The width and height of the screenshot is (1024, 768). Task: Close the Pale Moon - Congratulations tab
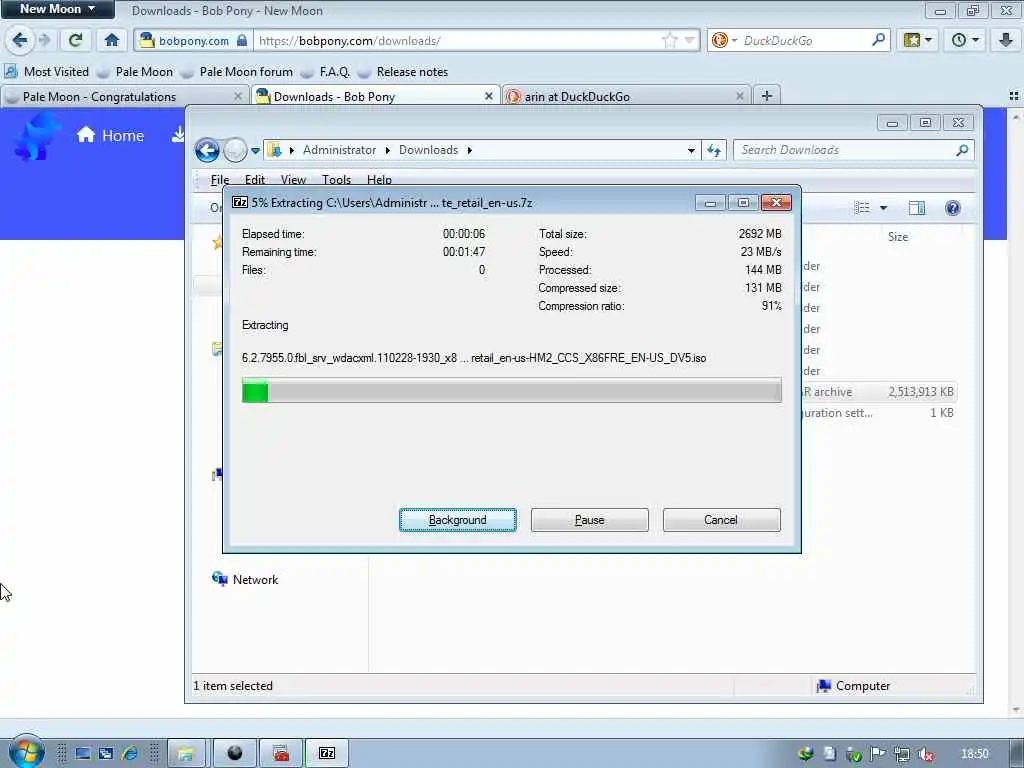pos(238,97)
